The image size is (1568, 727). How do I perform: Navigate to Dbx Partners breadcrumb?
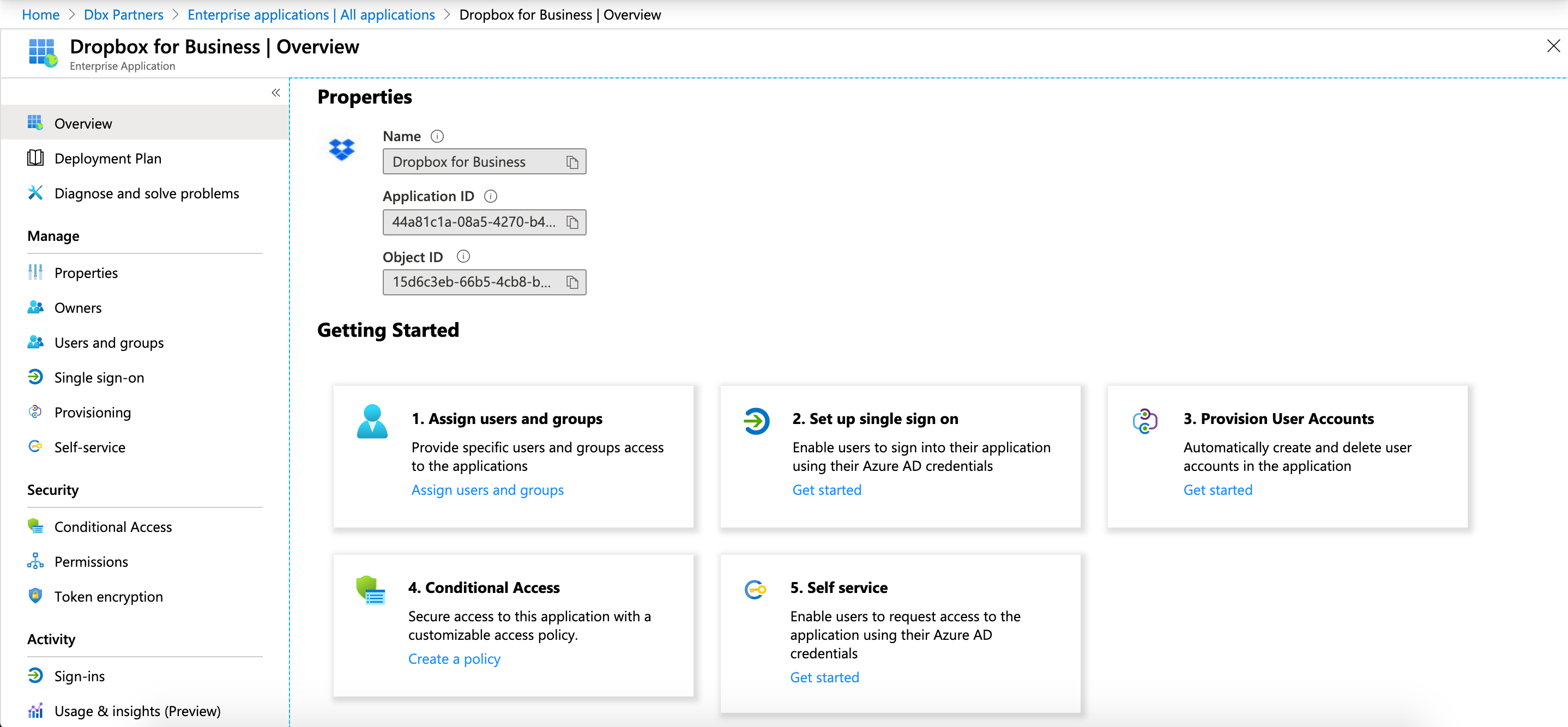124,15
